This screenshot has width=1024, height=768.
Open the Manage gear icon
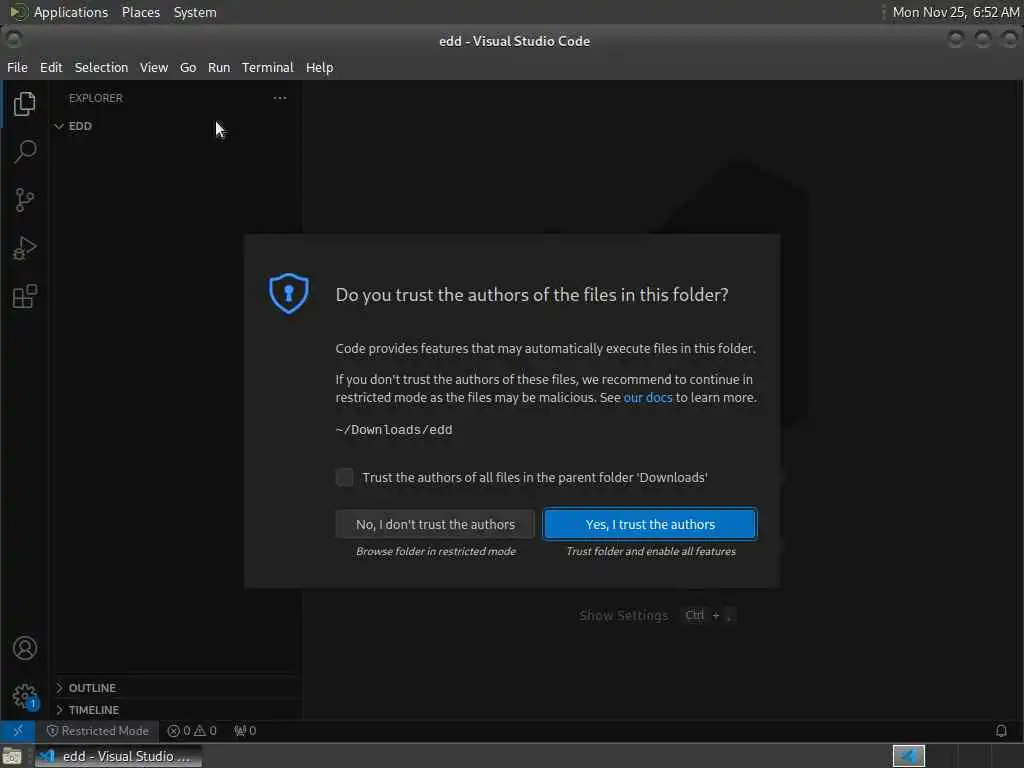[25, 696]
